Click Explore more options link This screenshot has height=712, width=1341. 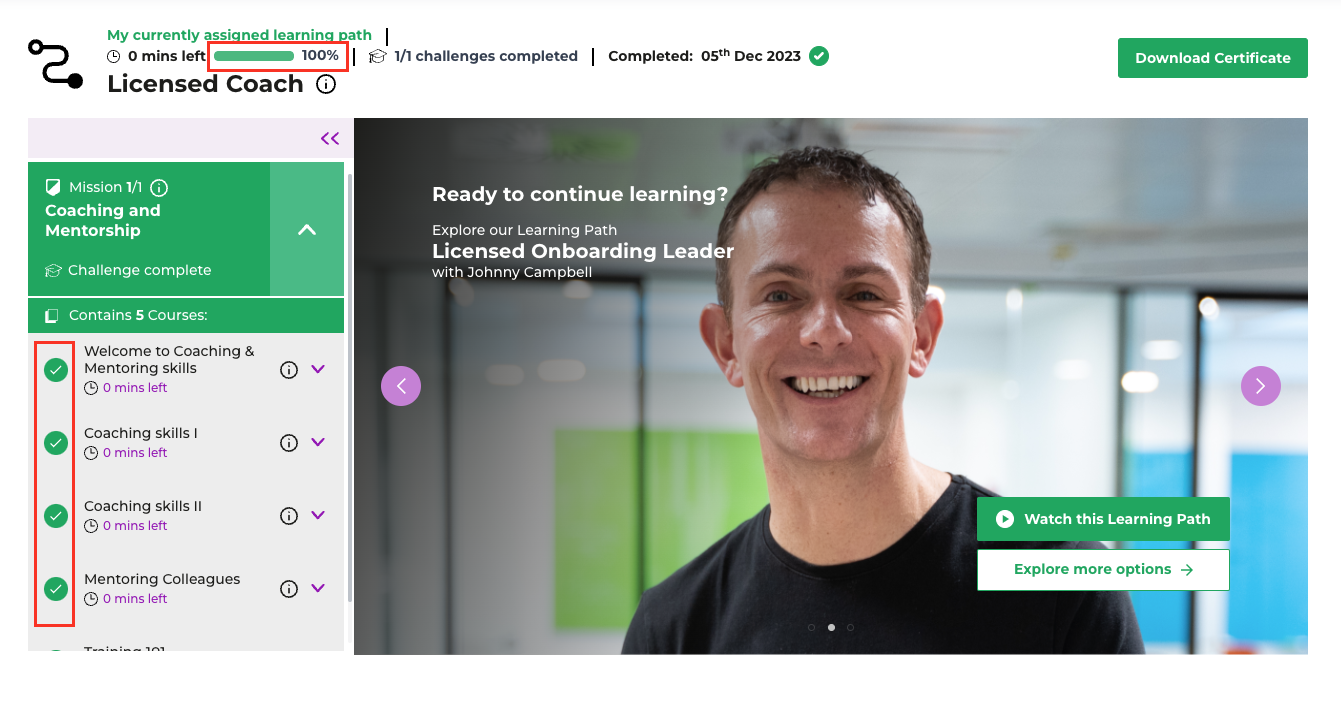(1103, 570)
